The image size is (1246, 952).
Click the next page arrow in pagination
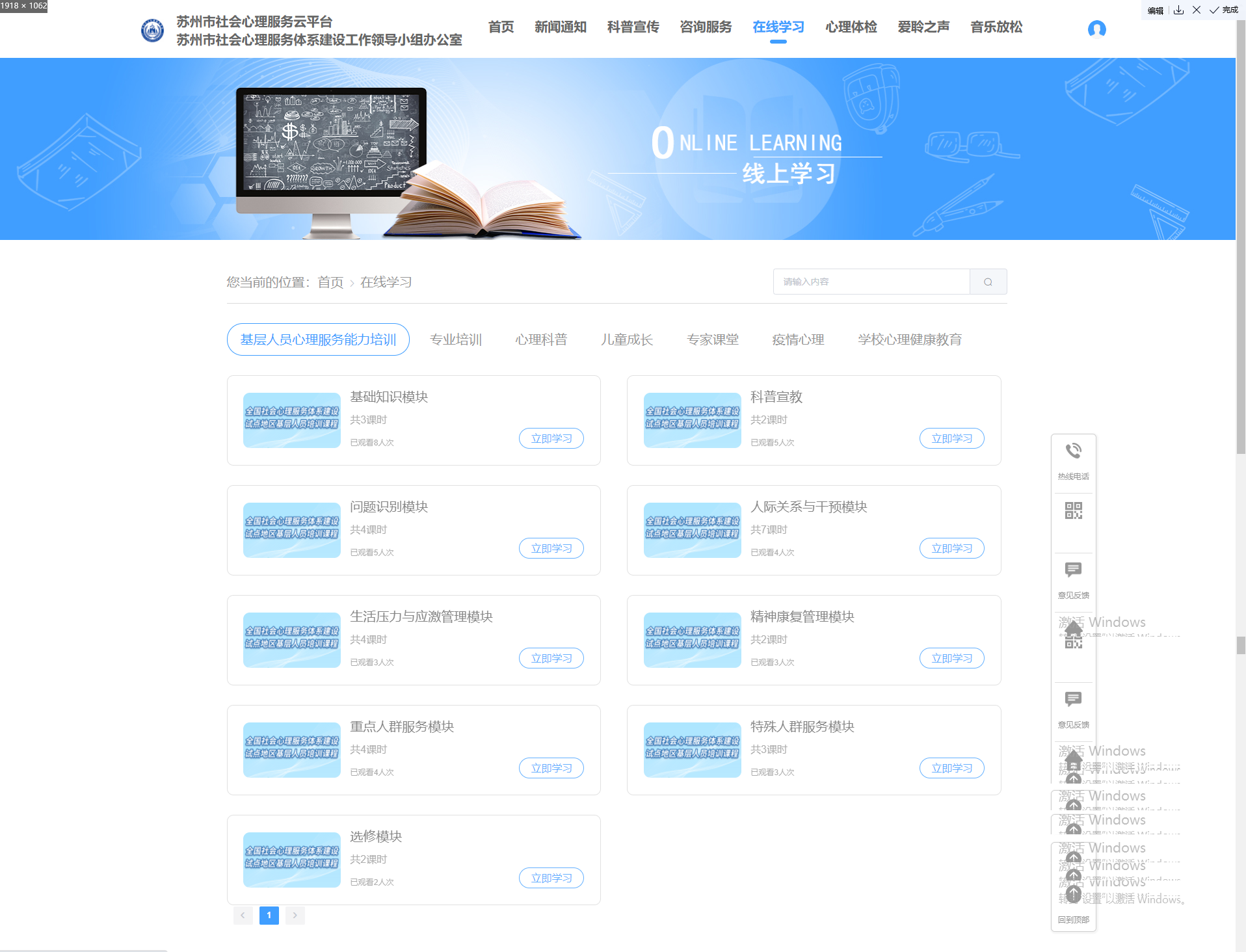point(295,915)
